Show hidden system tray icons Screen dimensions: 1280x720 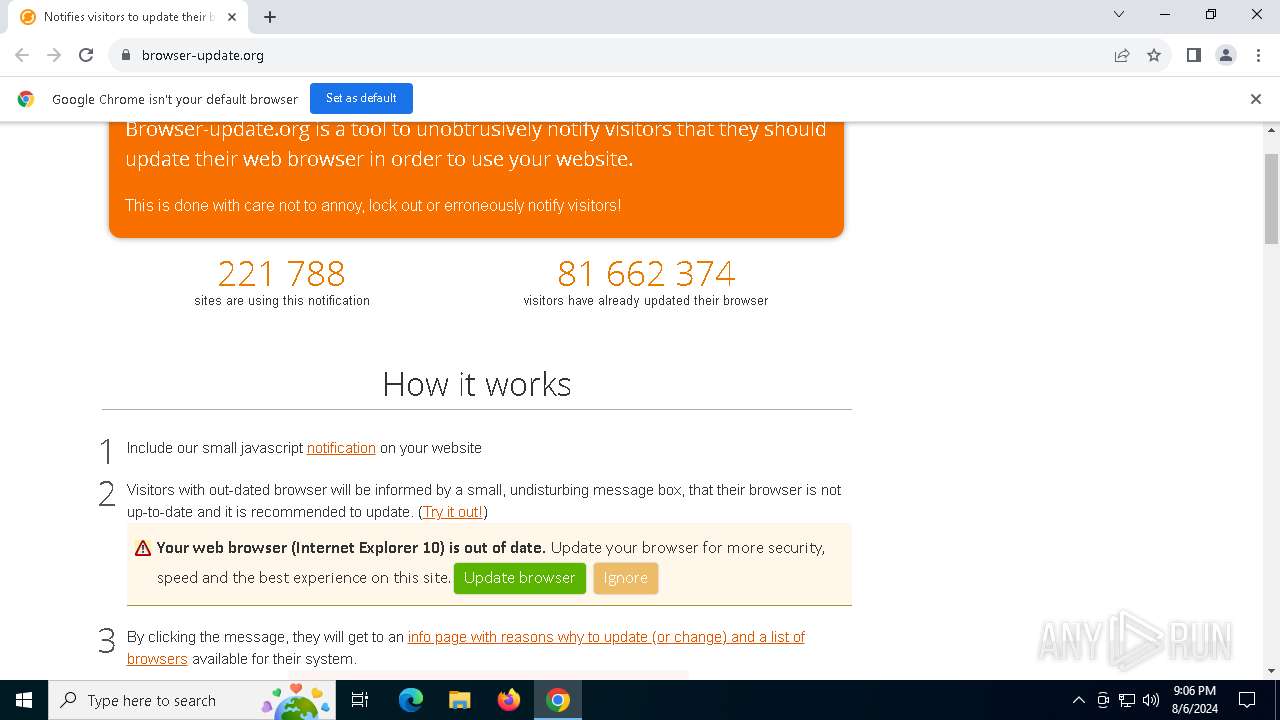pos(1078,700)
